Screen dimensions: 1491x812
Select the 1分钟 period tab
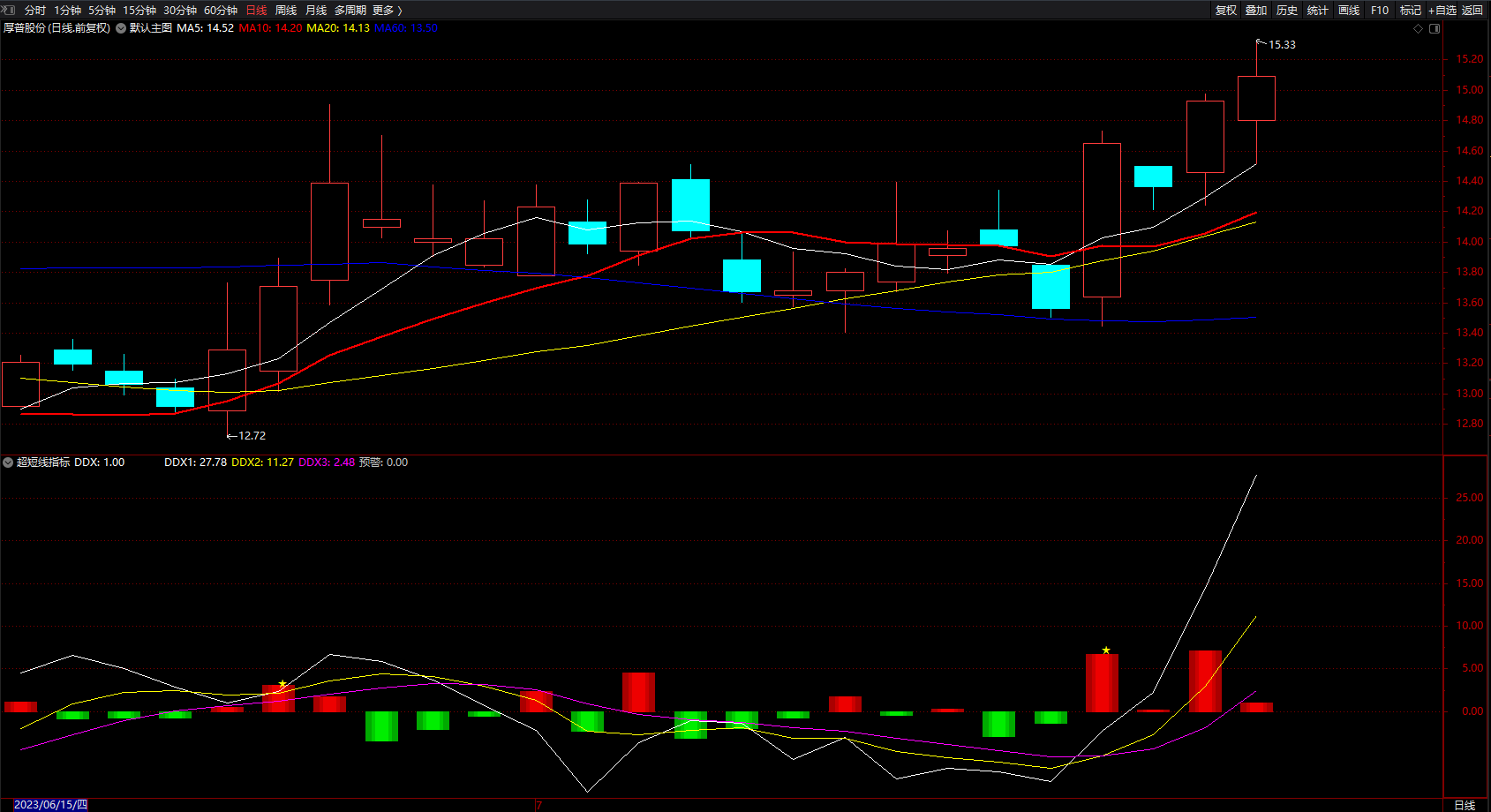coord(67,11)
